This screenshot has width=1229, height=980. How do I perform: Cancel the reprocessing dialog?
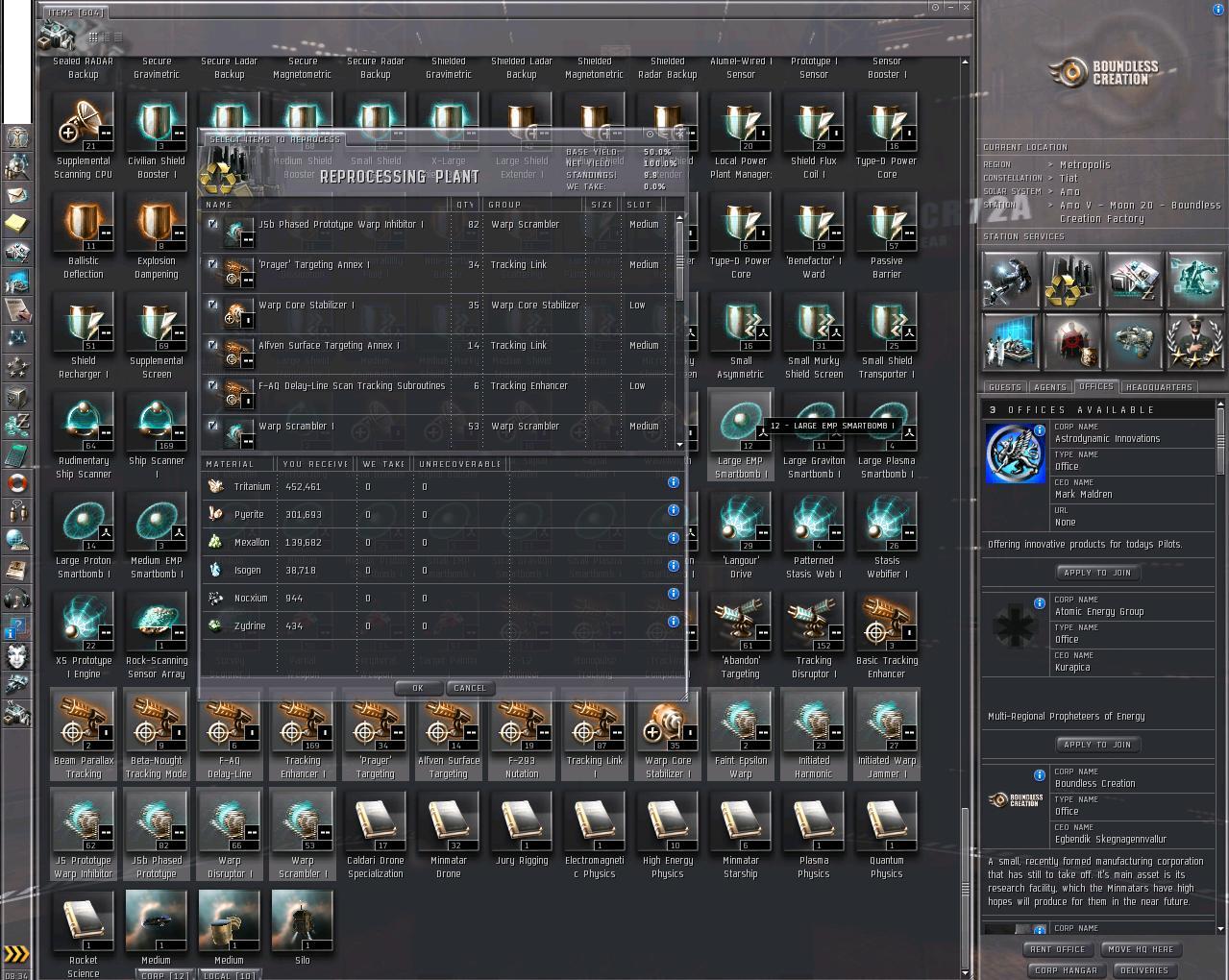click(469, 688)
